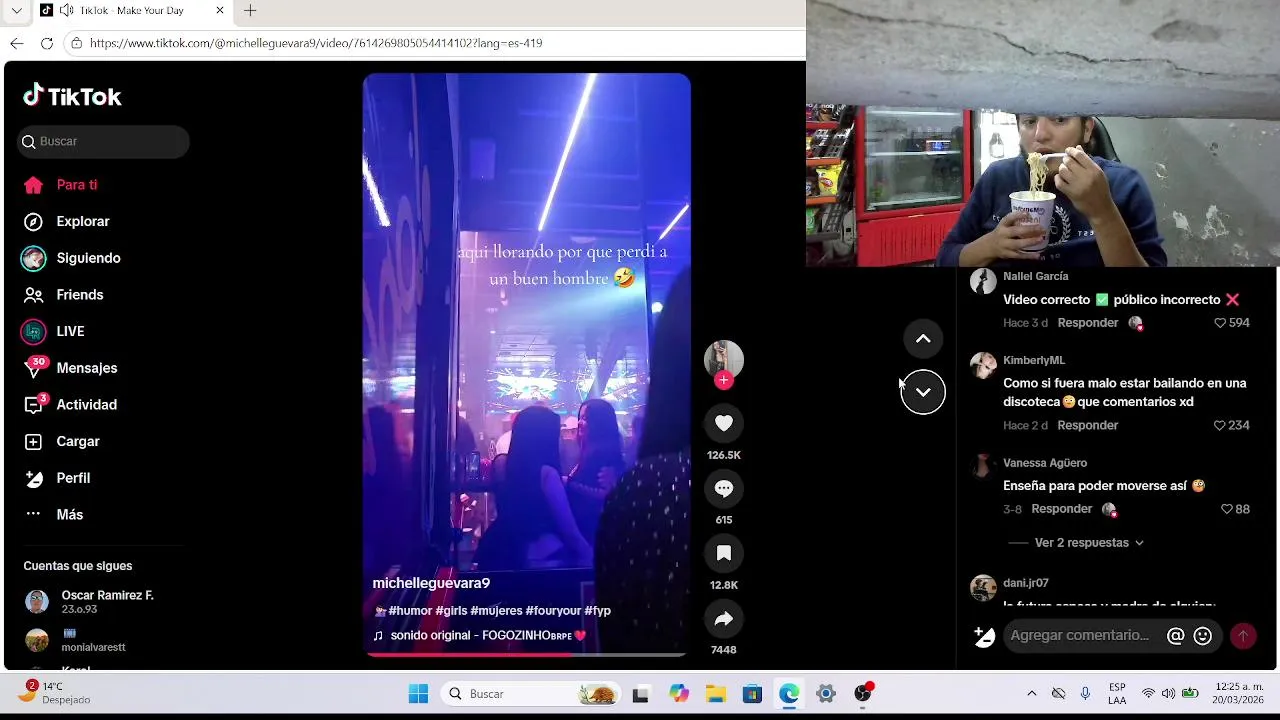Like Nallel García's comment with 594 likes

tap(1220, 323)
